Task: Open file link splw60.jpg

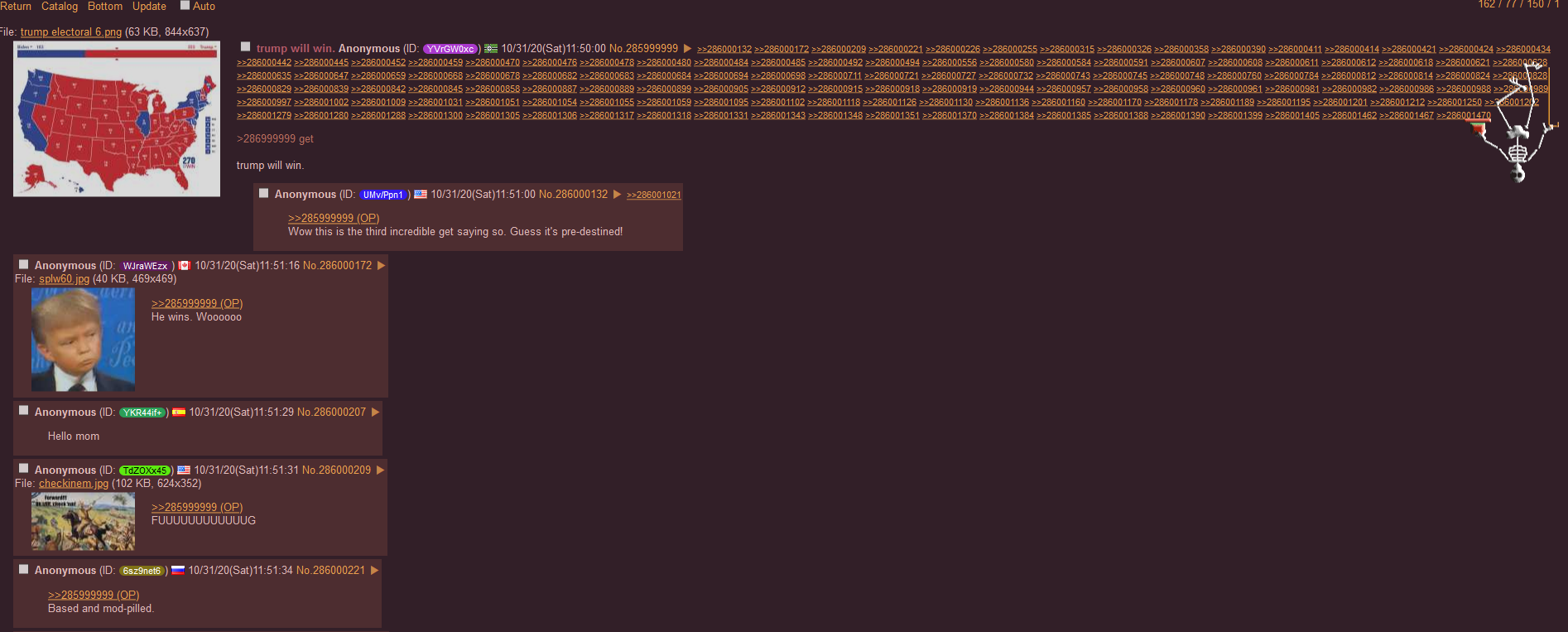Action: tap(64, 279)
